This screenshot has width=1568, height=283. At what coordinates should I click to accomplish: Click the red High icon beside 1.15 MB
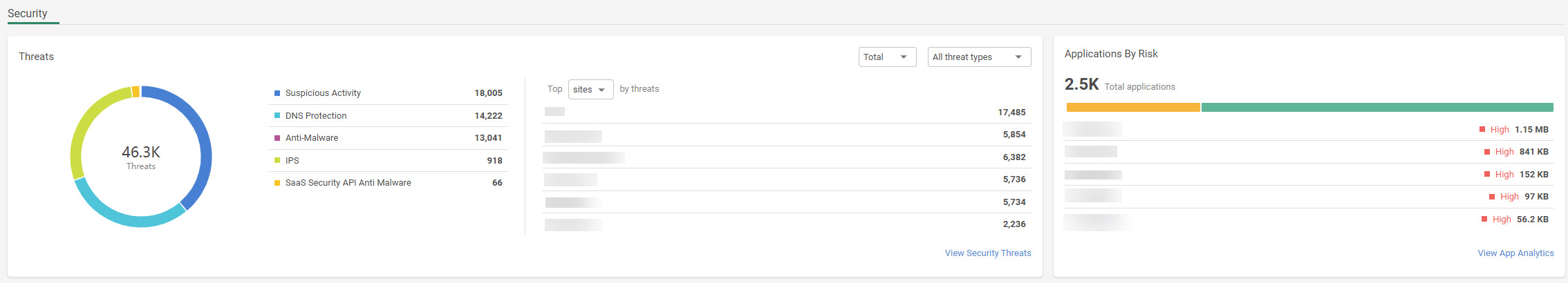(x=1482, y=129)
